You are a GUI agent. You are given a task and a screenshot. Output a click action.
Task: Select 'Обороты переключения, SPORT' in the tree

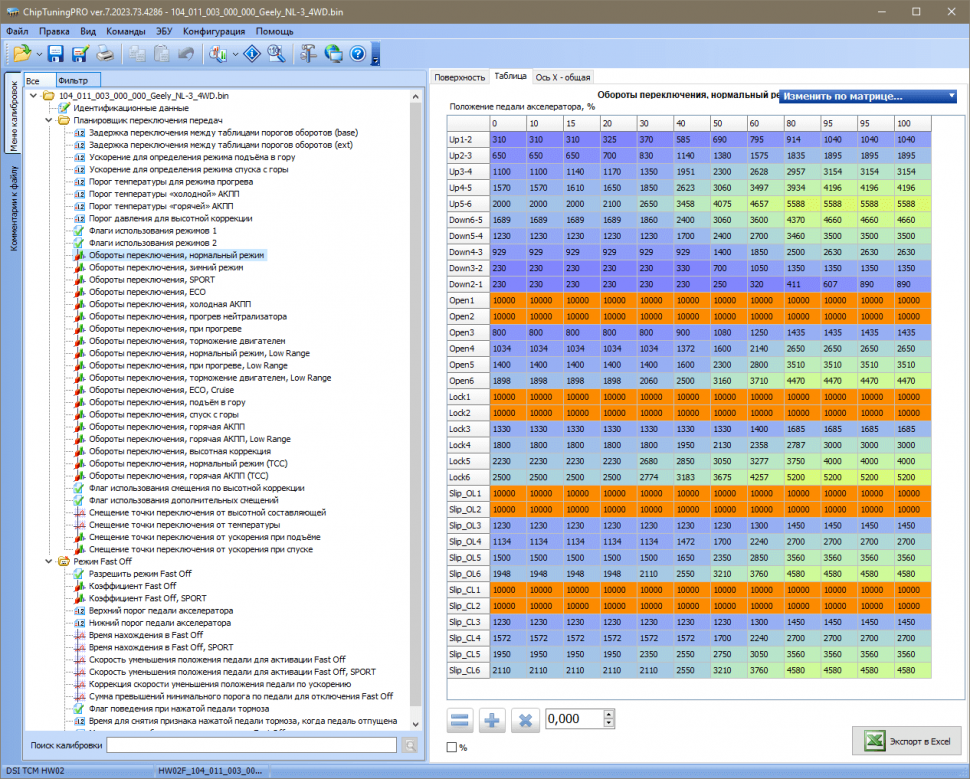(152, 280)
